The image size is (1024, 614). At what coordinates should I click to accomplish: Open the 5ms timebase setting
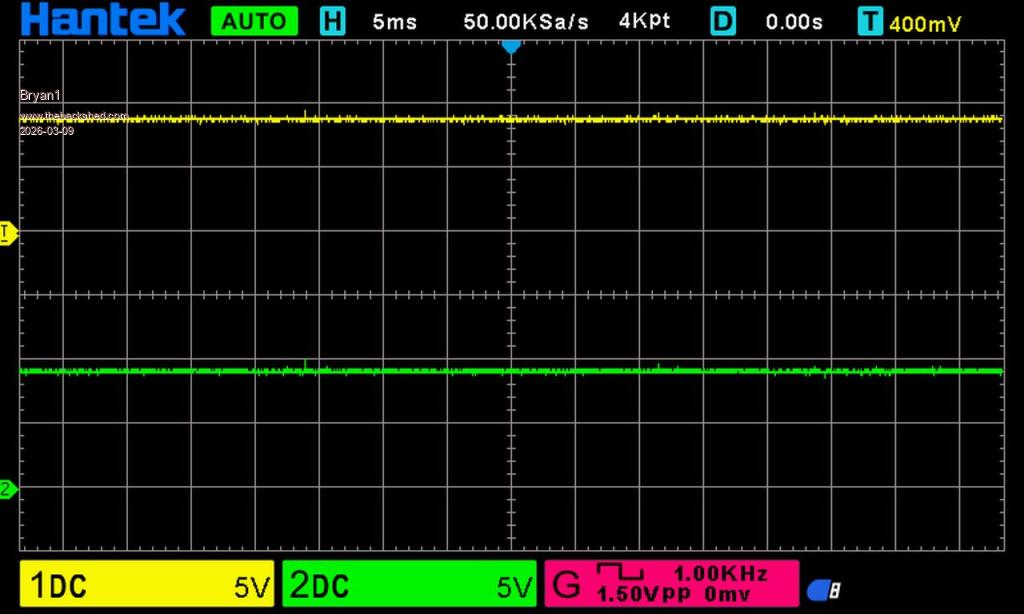pos(394,21)
